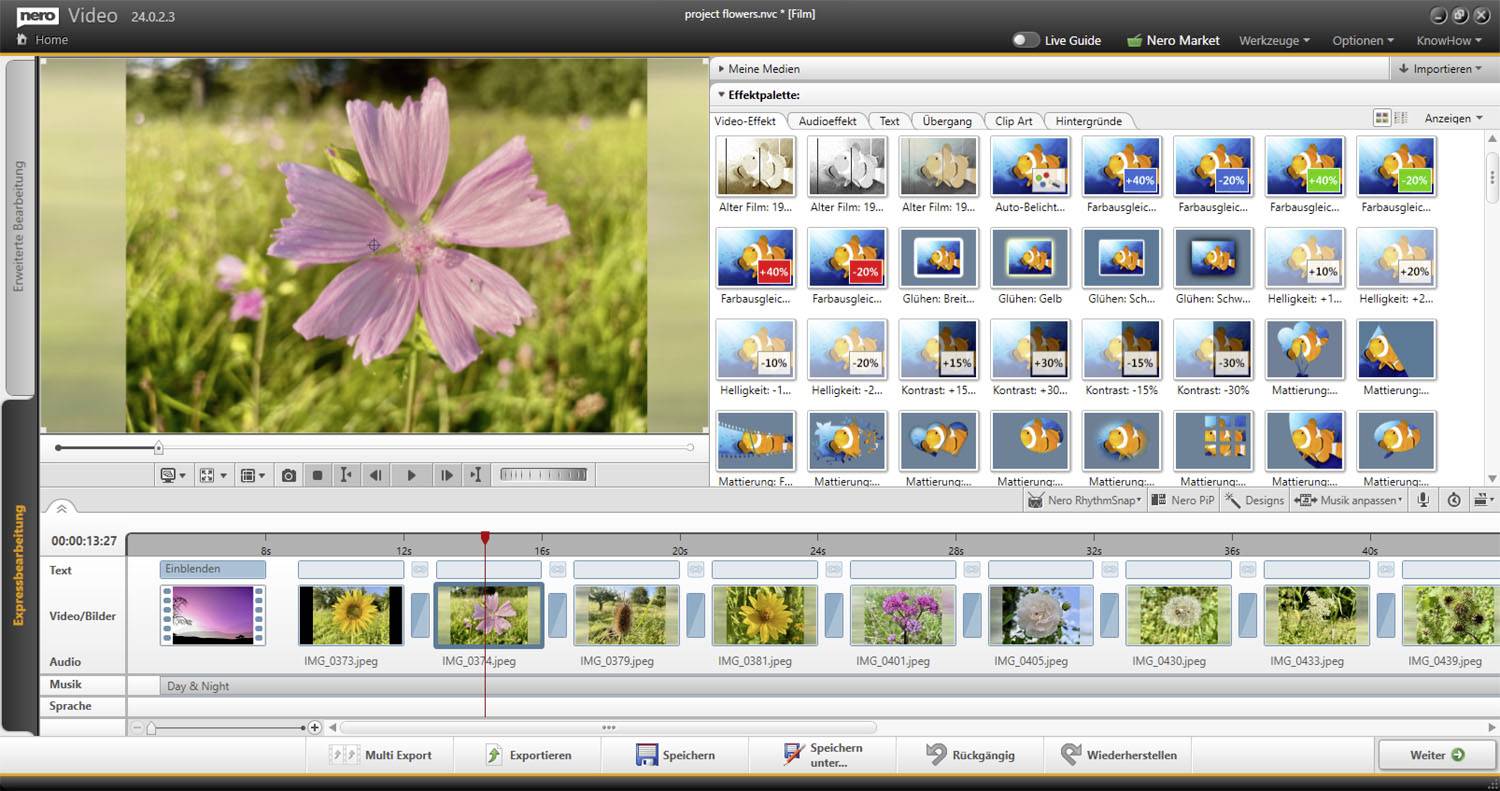
Task: Collapse the Effektpalette section
Action: pos(722,94)
